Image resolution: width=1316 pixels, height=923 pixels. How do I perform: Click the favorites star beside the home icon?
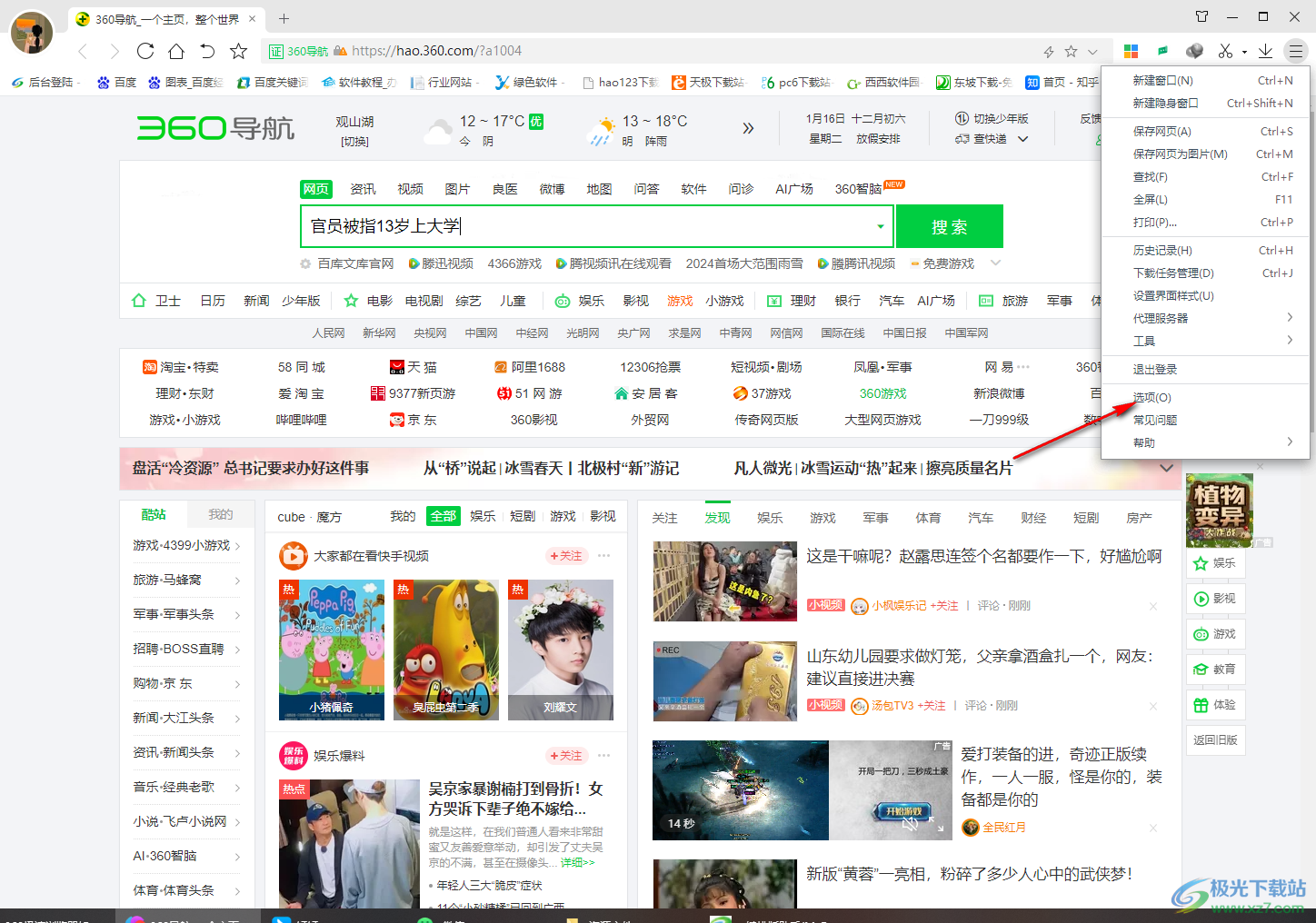coord(238,51)
